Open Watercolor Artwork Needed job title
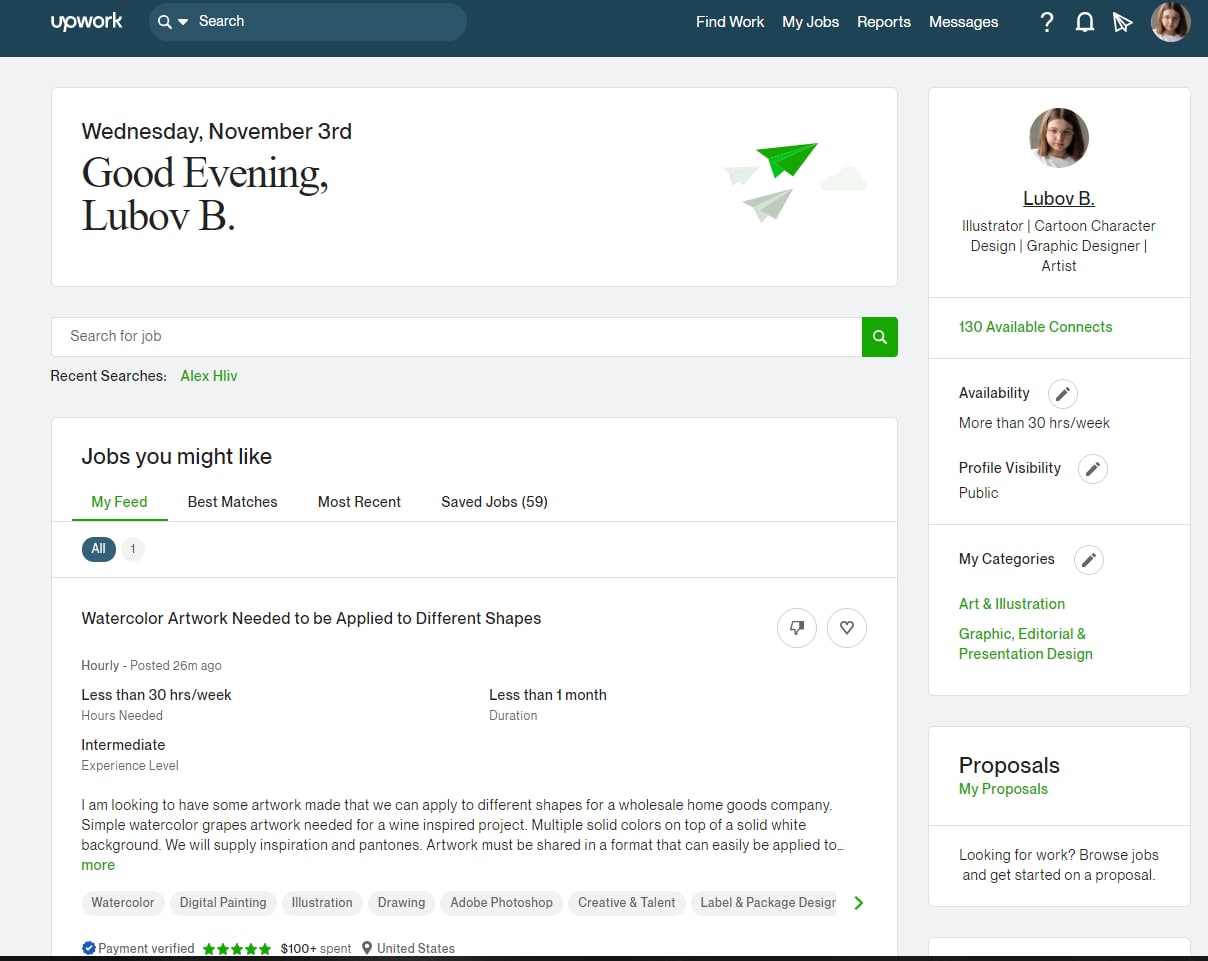 coord(311,619)
